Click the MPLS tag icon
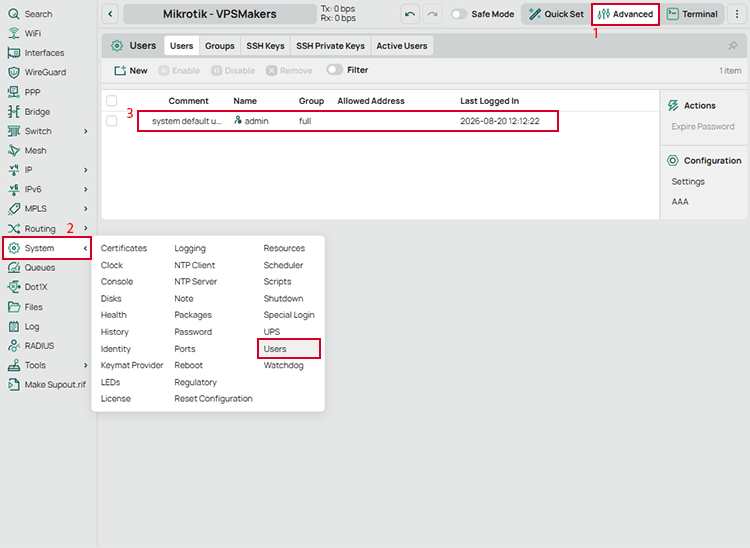This screenshot has height=548, width=750. 14,209
